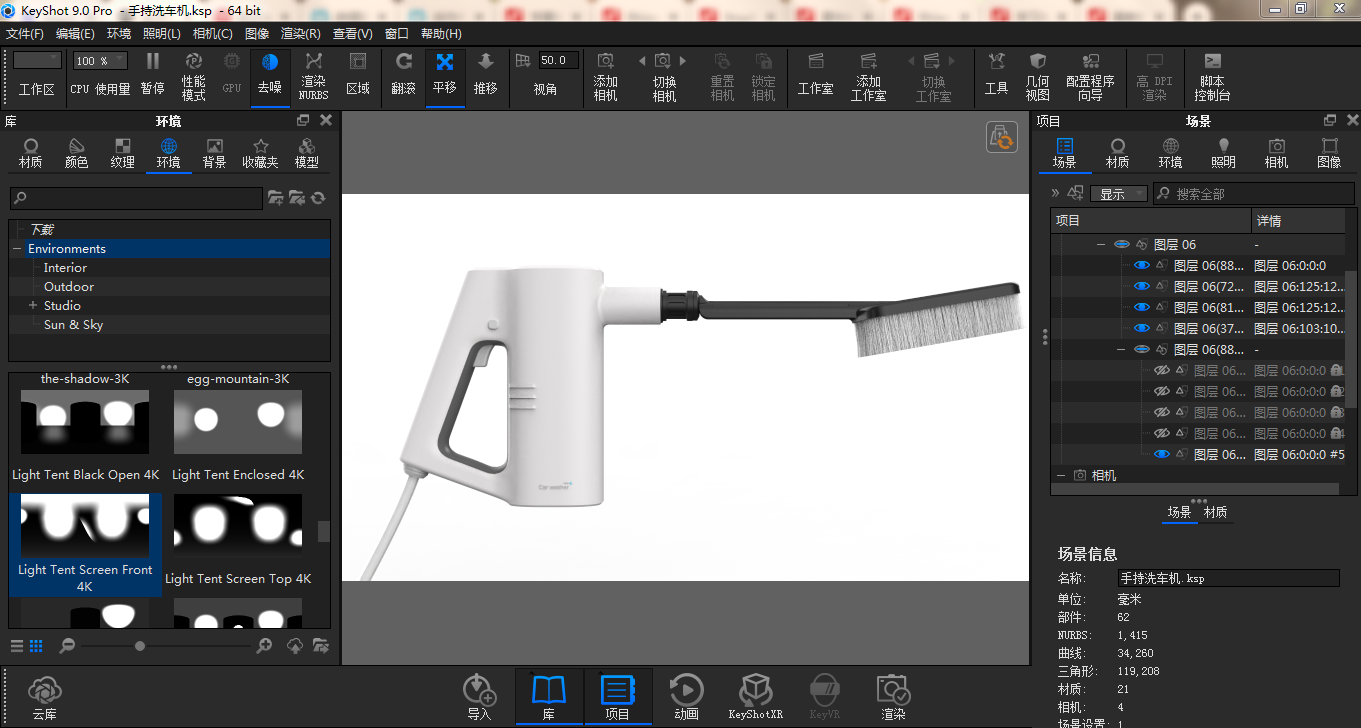Select the 区域 region render tool
This screenshot has height=728, width=1361.
point(358,74)
